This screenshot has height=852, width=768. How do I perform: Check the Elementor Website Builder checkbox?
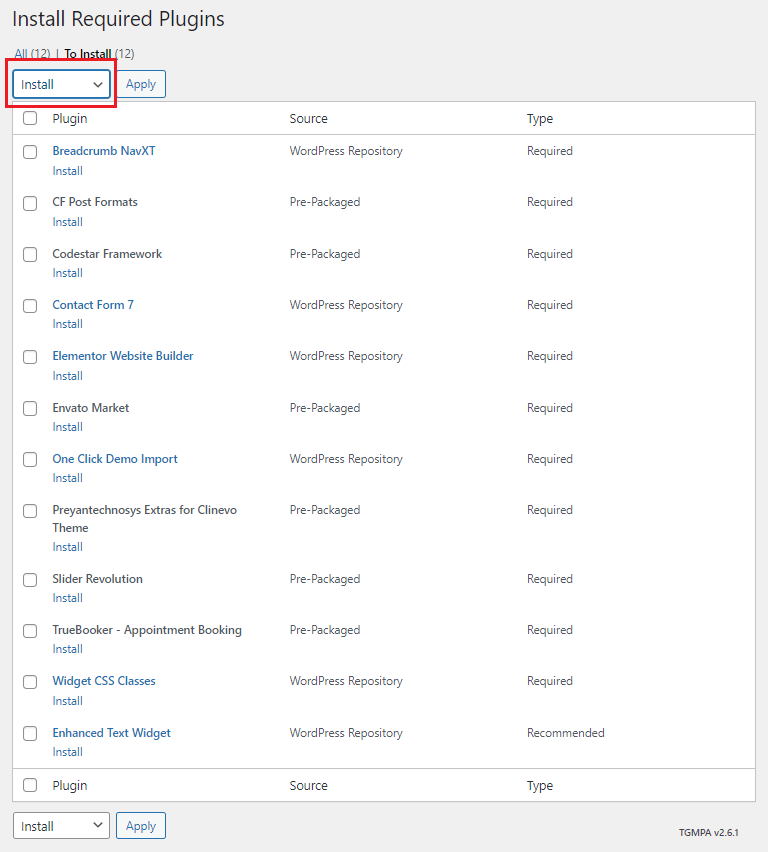tap(30, 357)
